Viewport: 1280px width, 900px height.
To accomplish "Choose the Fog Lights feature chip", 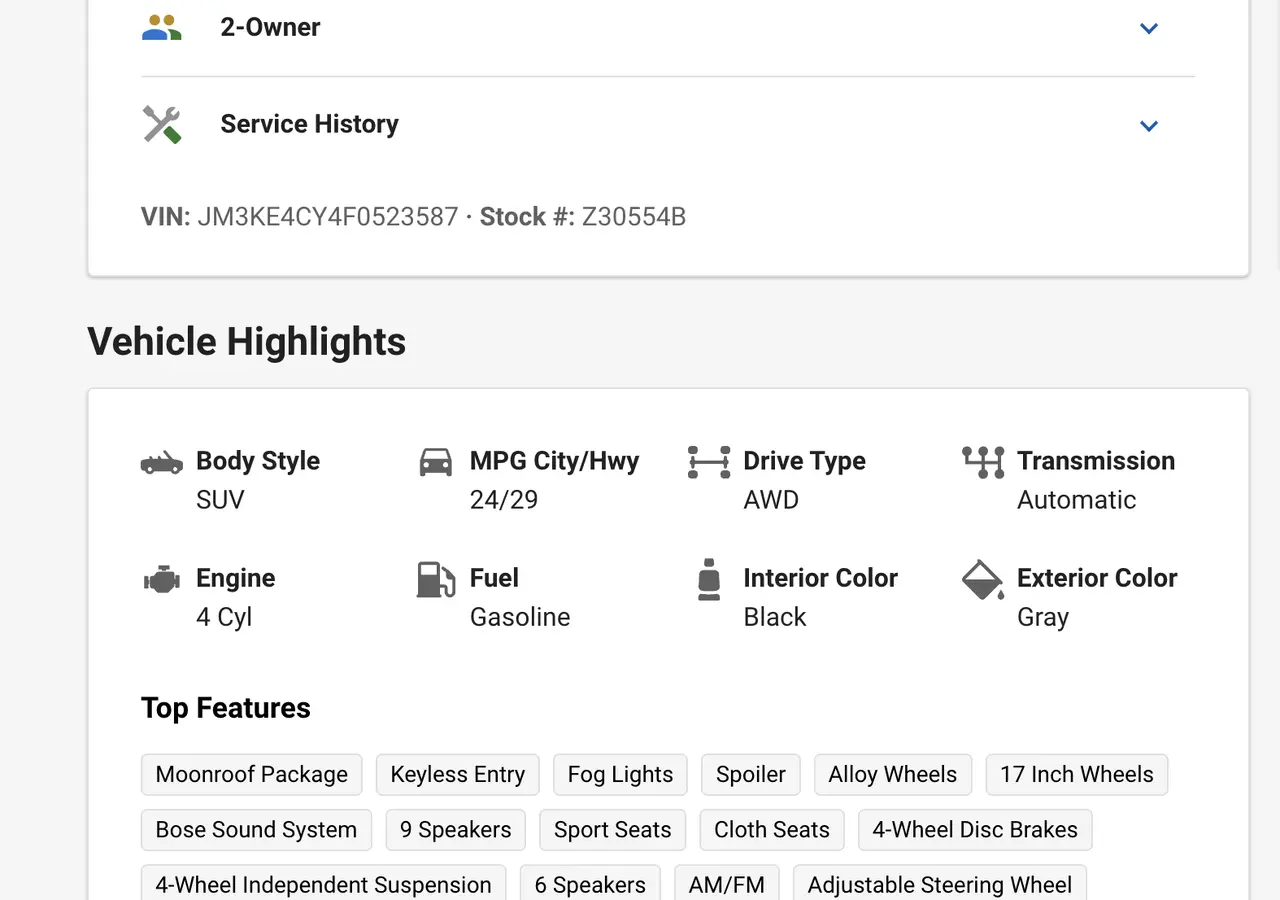I will click(x=620, y=775).
